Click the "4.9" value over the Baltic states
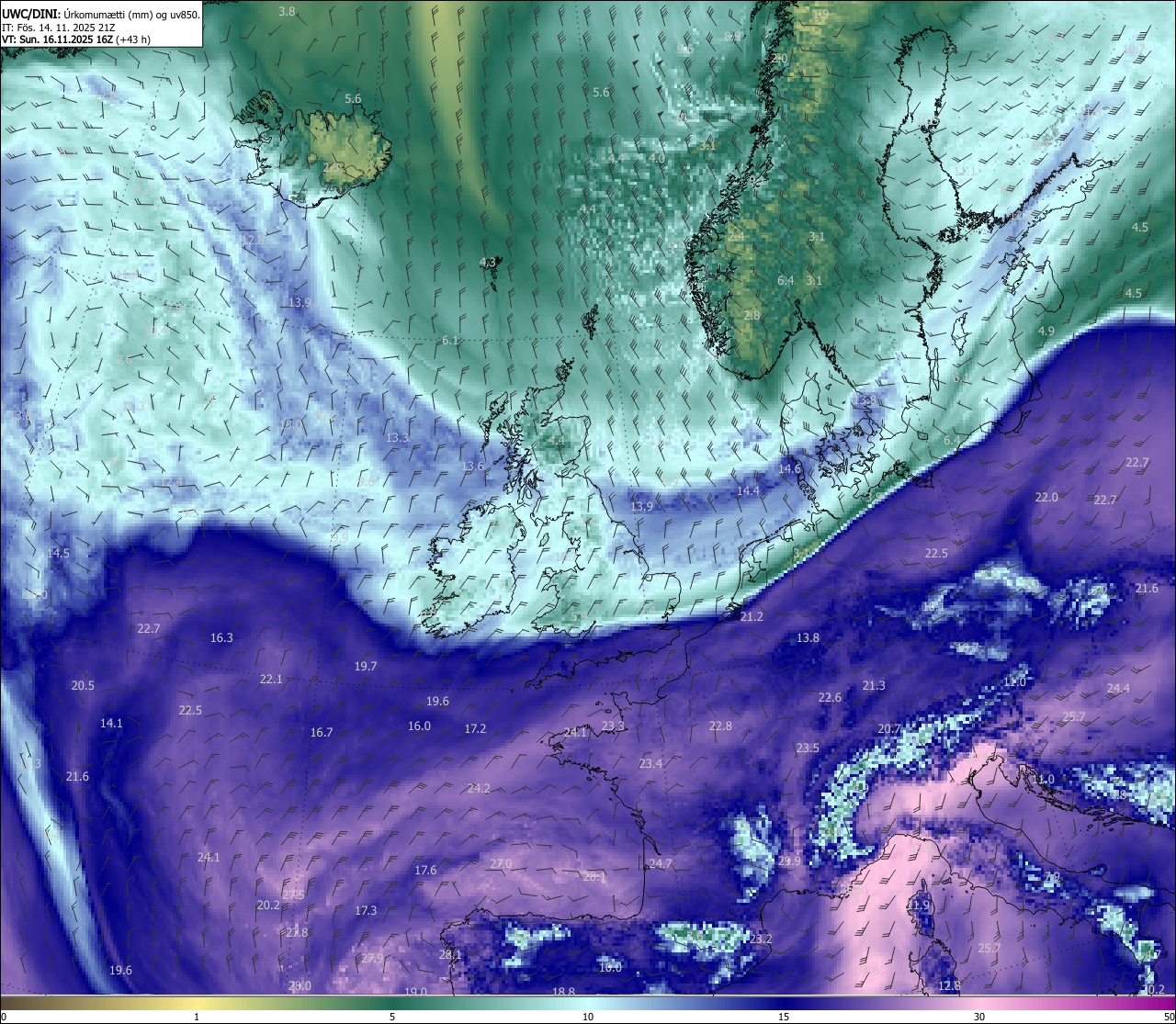Screen dimensions: 1176x1024 (1046, 332)
